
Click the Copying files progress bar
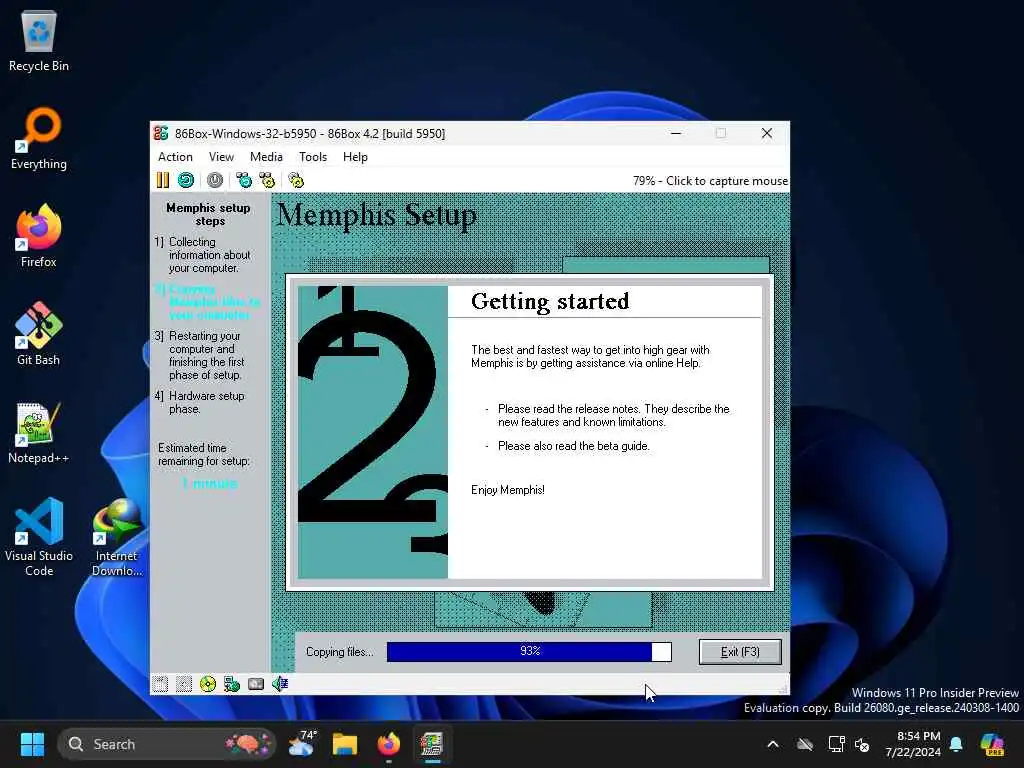tap(529, 652)
